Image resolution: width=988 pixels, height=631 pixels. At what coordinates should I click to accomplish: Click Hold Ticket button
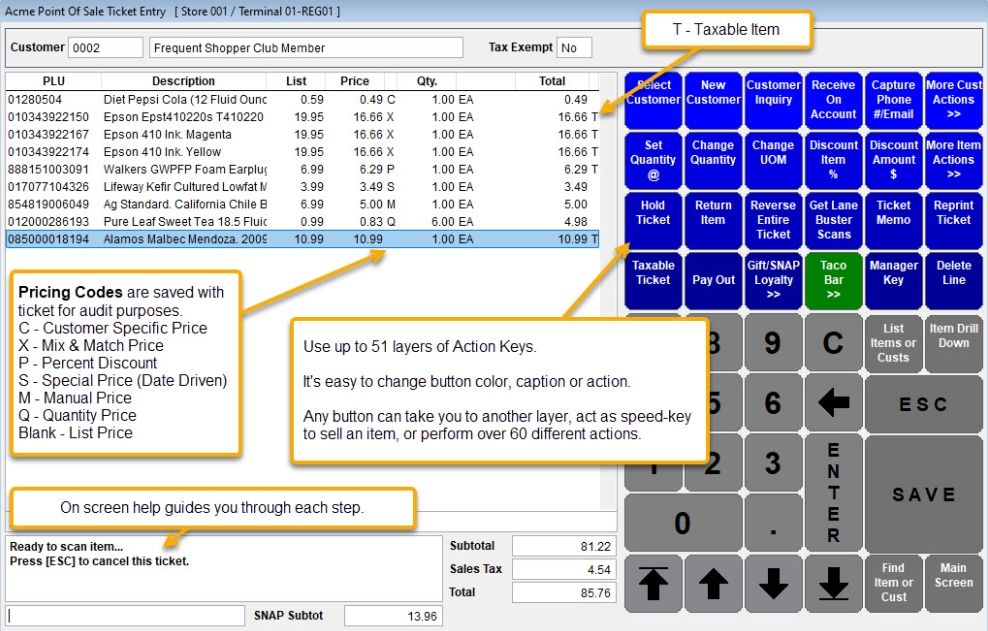pos(653,220)
